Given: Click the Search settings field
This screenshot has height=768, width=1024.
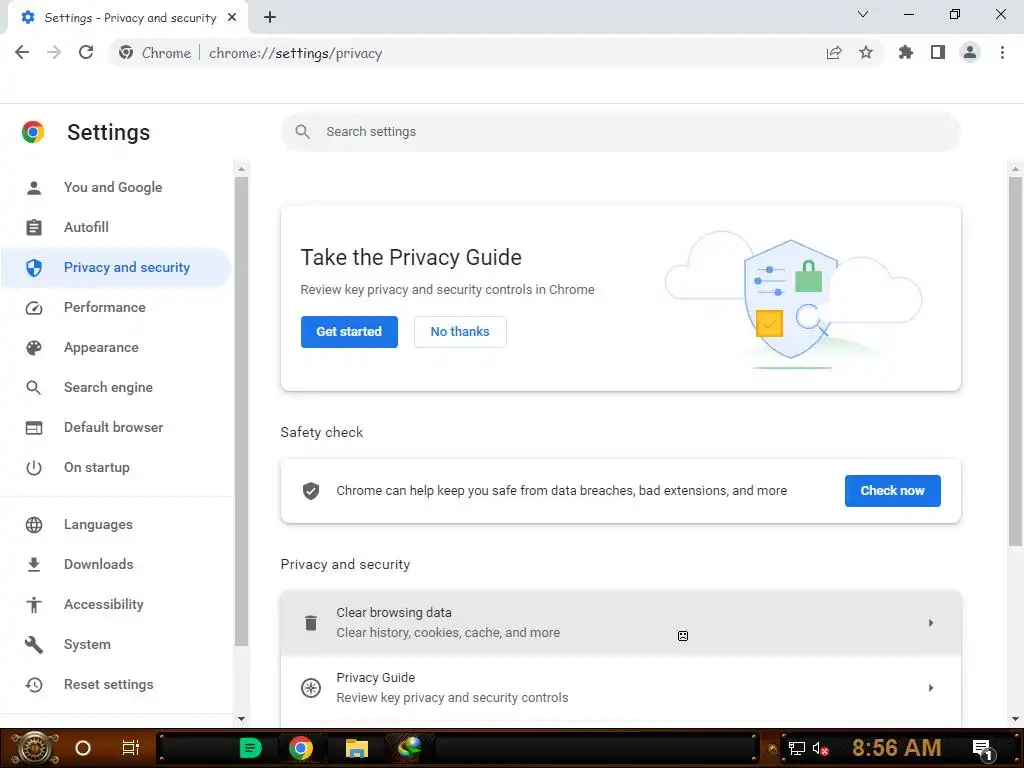Looking at the screenshot, I should 620,132.
